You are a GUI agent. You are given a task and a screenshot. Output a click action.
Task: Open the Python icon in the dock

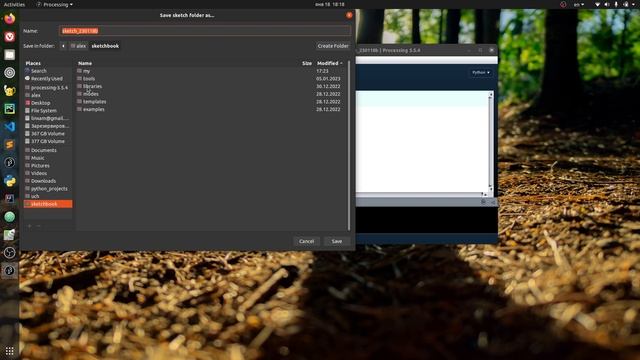point(9,180)
